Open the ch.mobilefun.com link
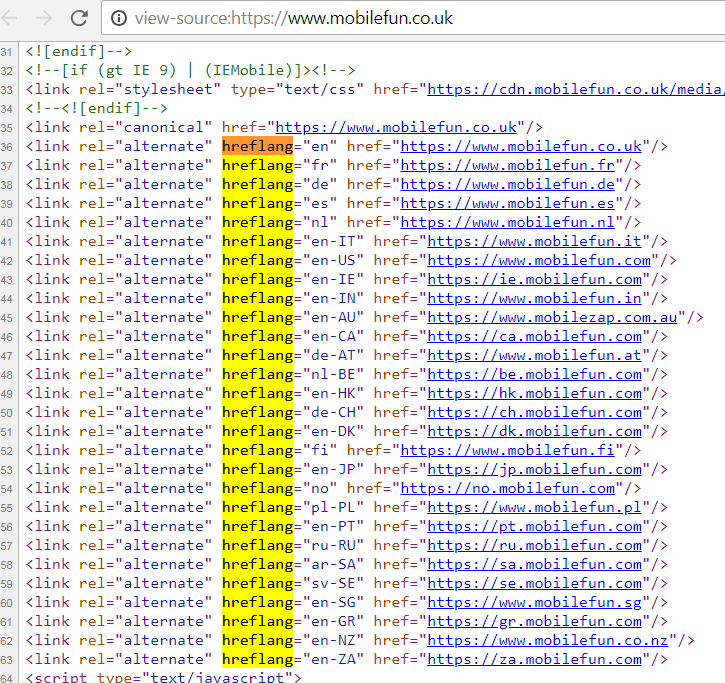The image size is (725, 683). tap(535, 412)
